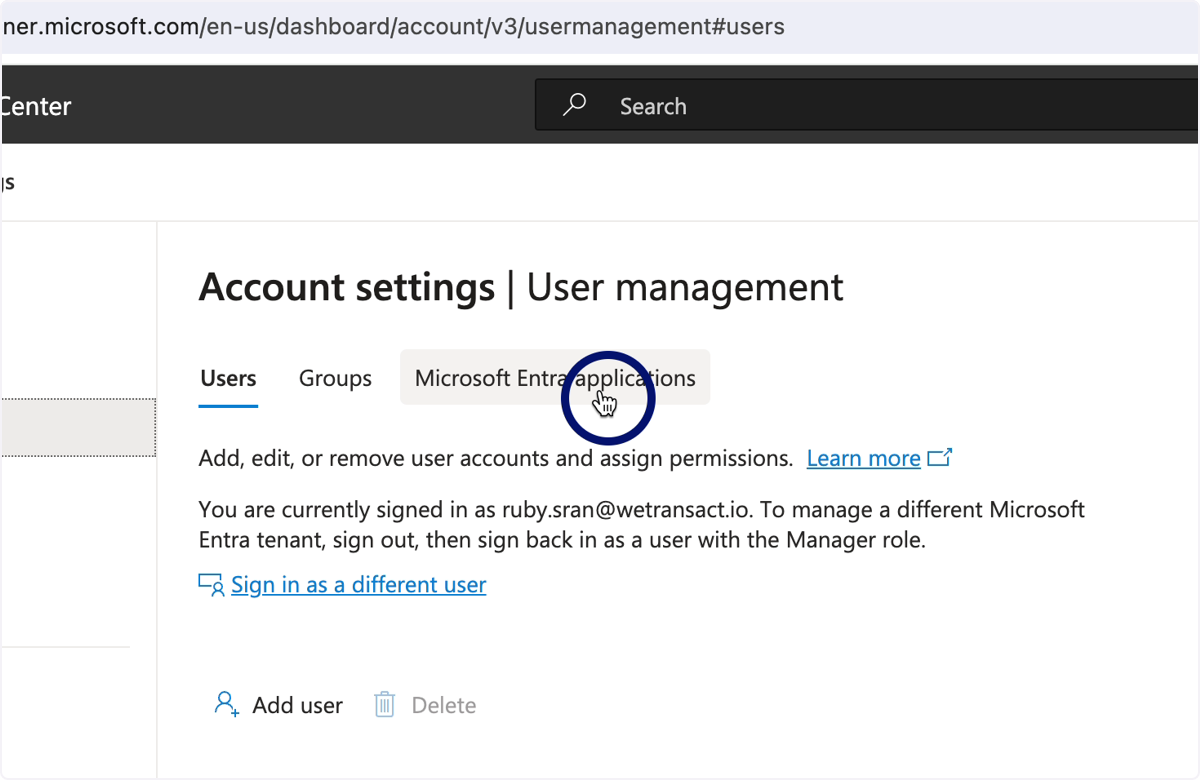Select the highlighted item in left sidebar

tap(78, 427)
